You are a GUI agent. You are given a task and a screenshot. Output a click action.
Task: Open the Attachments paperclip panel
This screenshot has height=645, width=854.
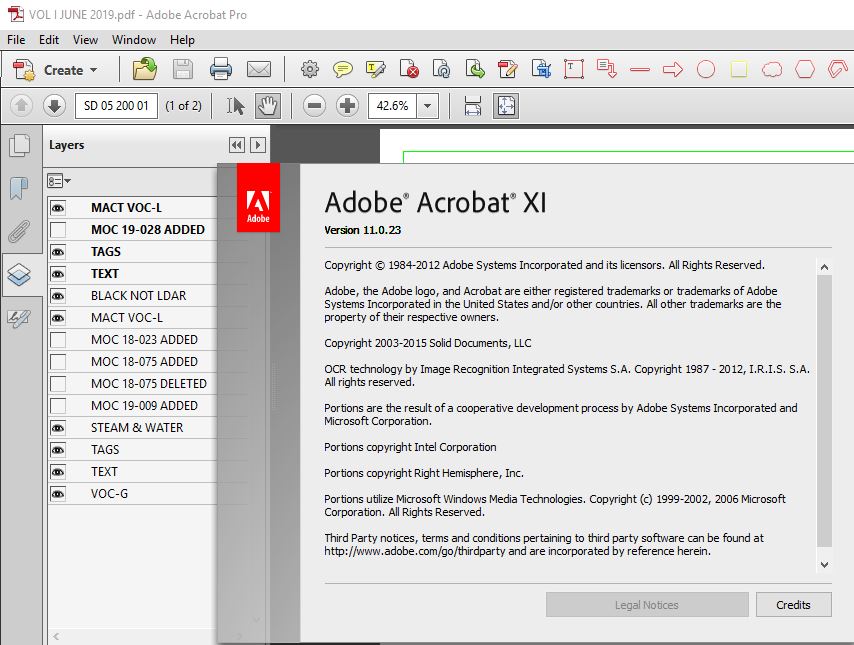click(20, 231)
